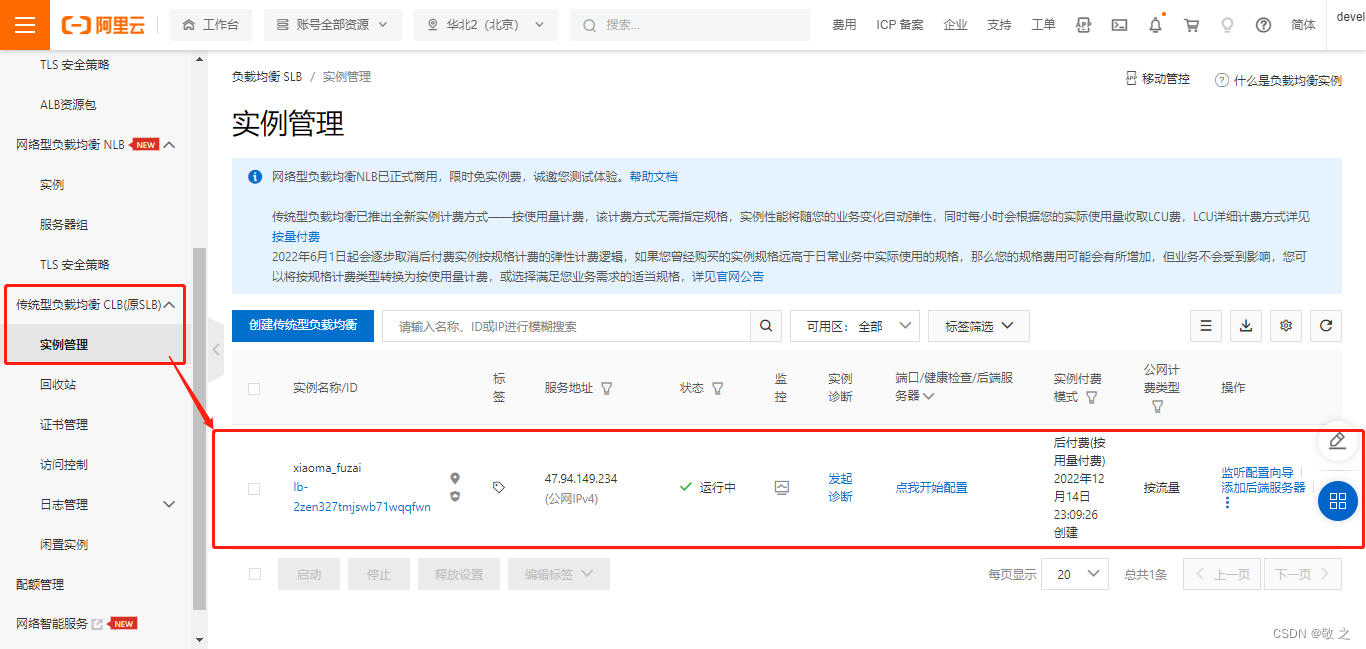1366x649 pixels.
Task: Filter by instance billing mode funnel
Action: 1091,397
